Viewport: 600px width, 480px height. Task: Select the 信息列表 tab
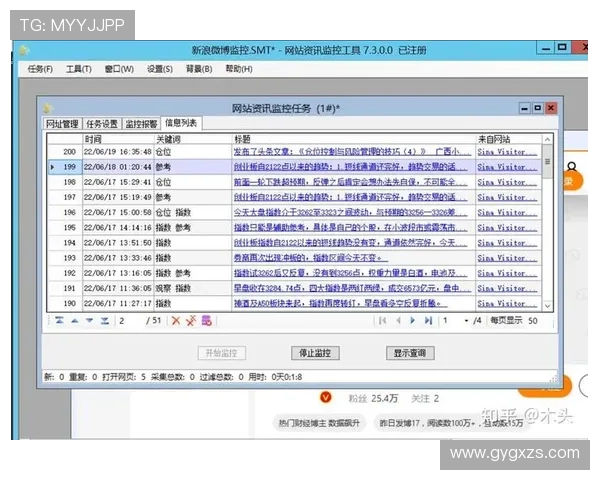[181, 123]
